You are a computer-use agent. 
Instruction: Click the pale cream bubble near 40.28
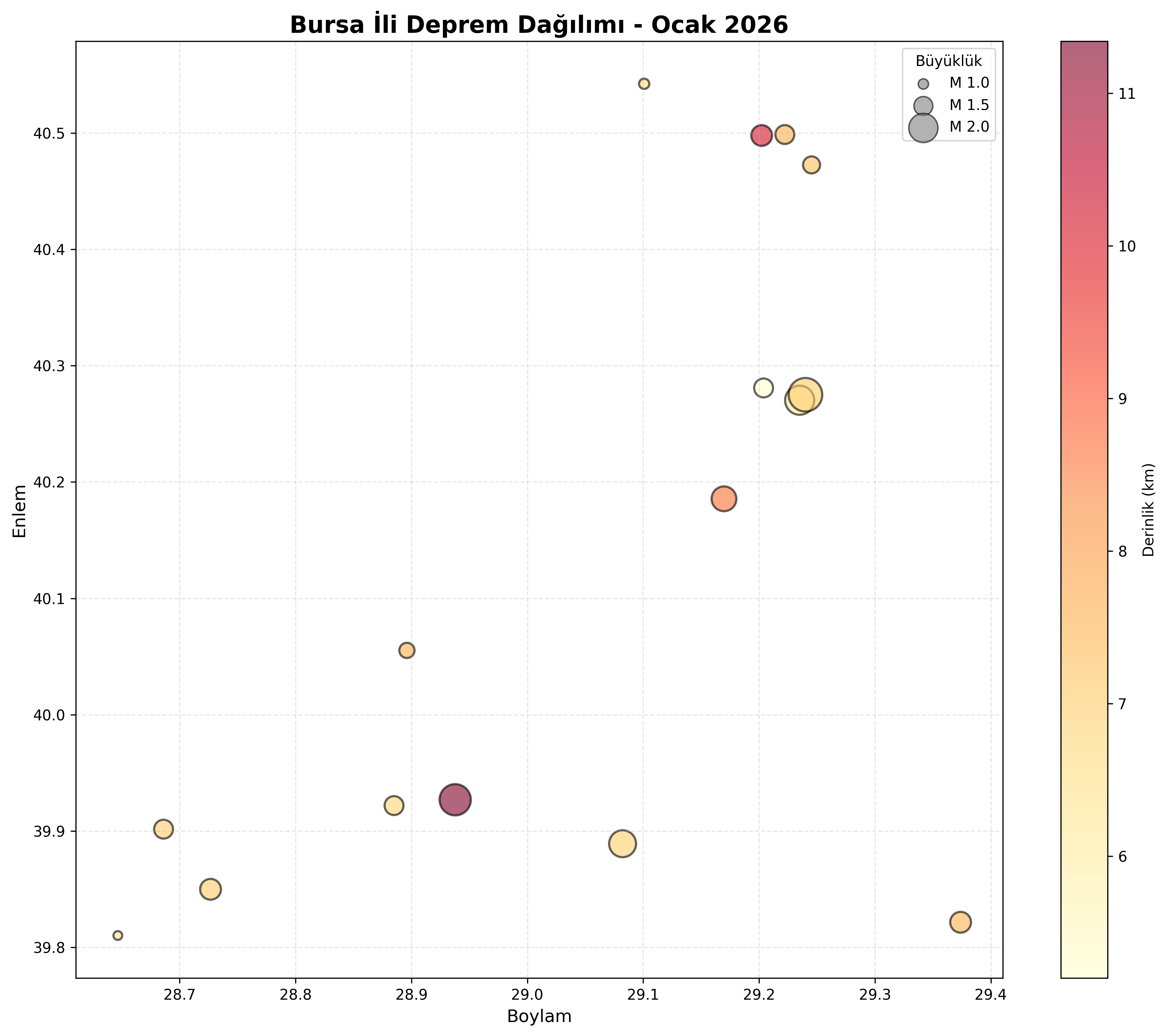click(x=763, y=388)
